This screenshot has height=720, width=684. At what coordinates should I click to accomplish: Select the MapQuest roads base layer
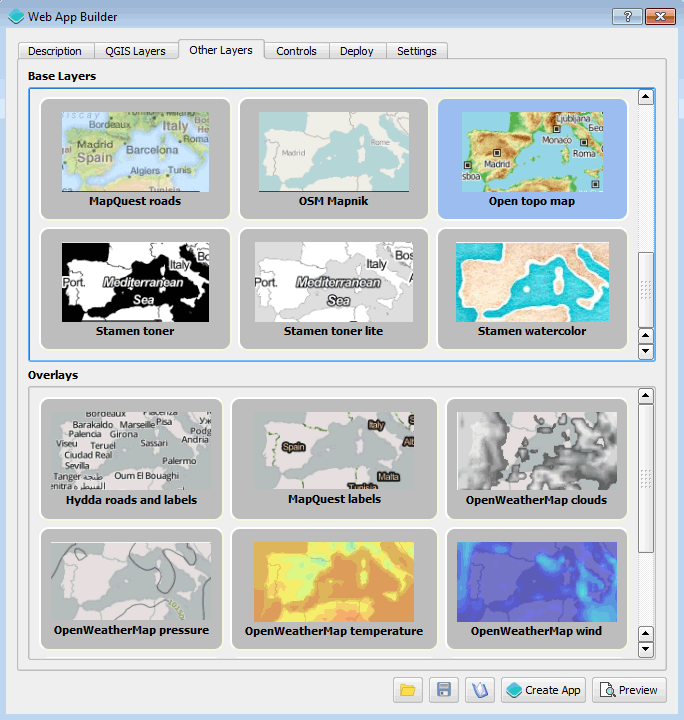coord(135,158)
